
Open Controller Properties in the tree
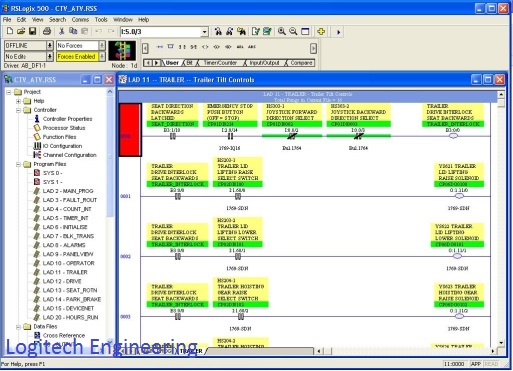(x=67, y=119)
